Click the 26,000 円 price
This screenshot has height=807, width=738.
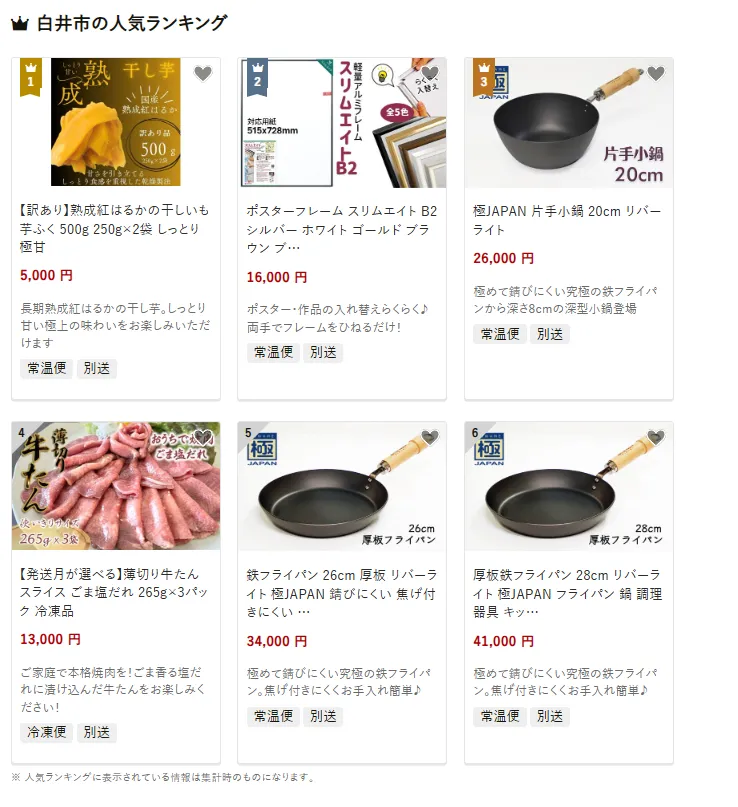point(503,258)
